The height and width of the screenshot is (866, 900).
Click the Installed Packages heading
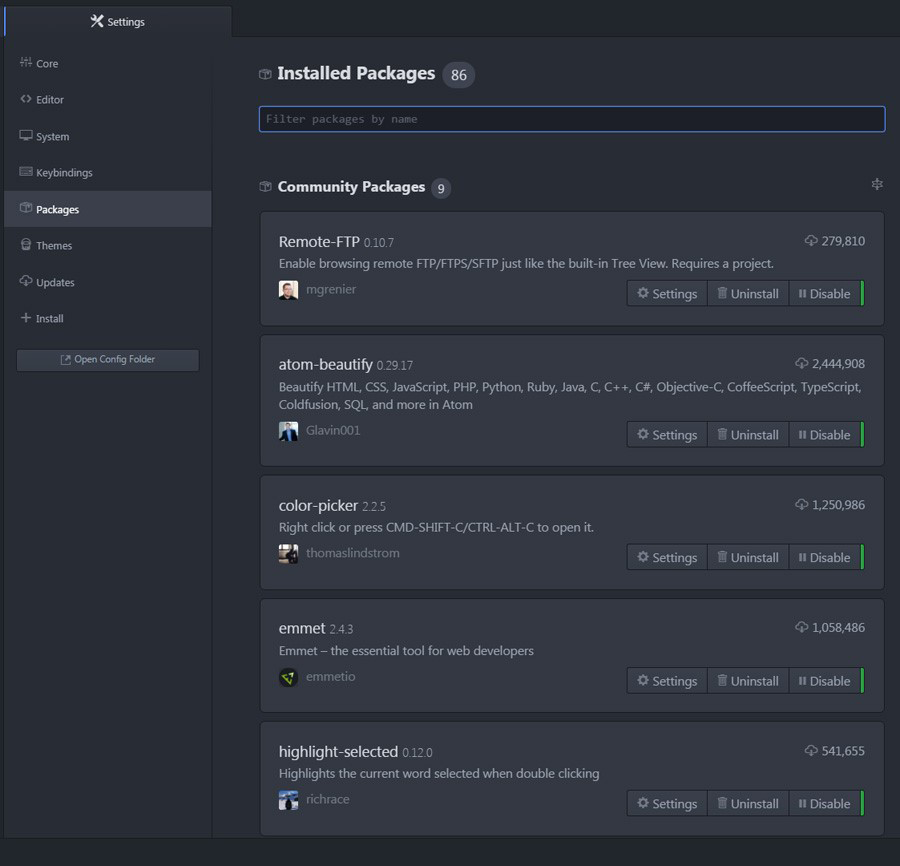pos(356,74)
